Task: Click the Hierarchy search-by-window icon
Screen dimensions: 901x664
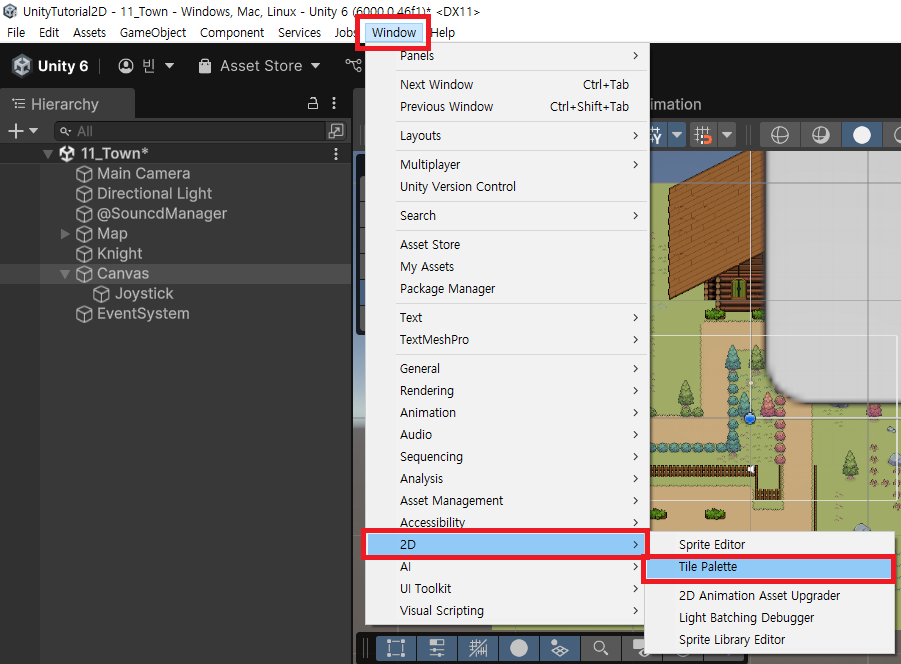Action: tap(336, 131)
